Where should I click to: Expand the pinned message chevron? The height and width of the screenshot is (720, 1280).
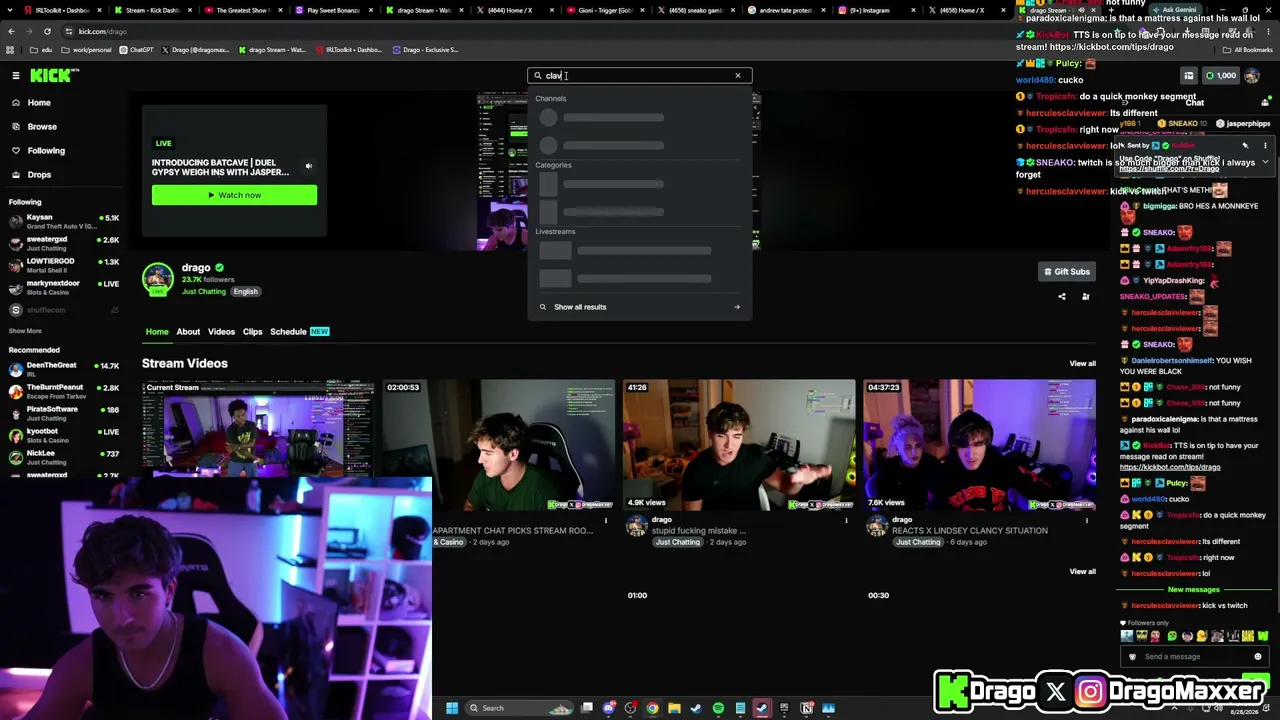click(1265, 162)
